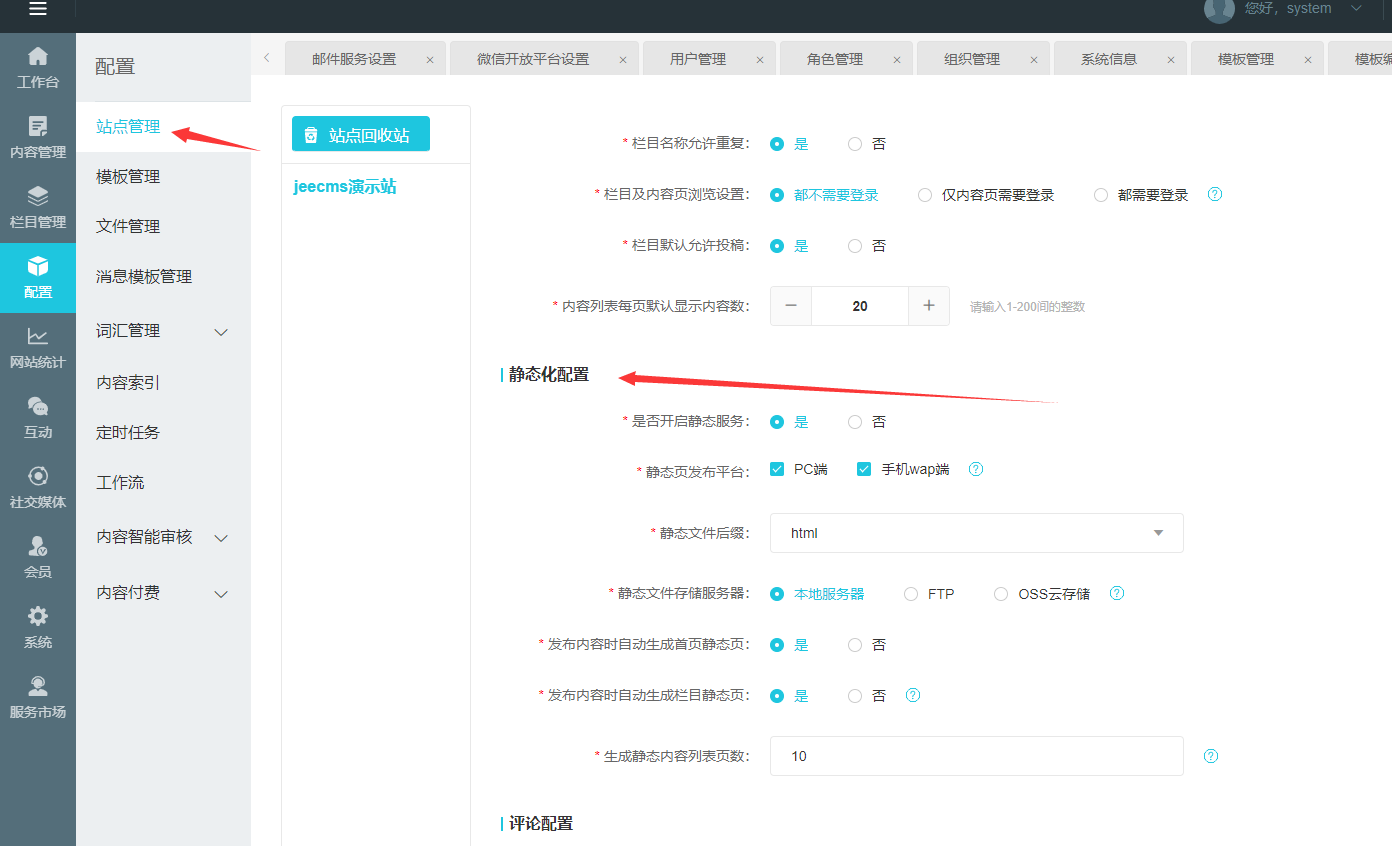1392x846 pixels.
Task: Close the 模板管理 tab
Action: (1308, 60)
